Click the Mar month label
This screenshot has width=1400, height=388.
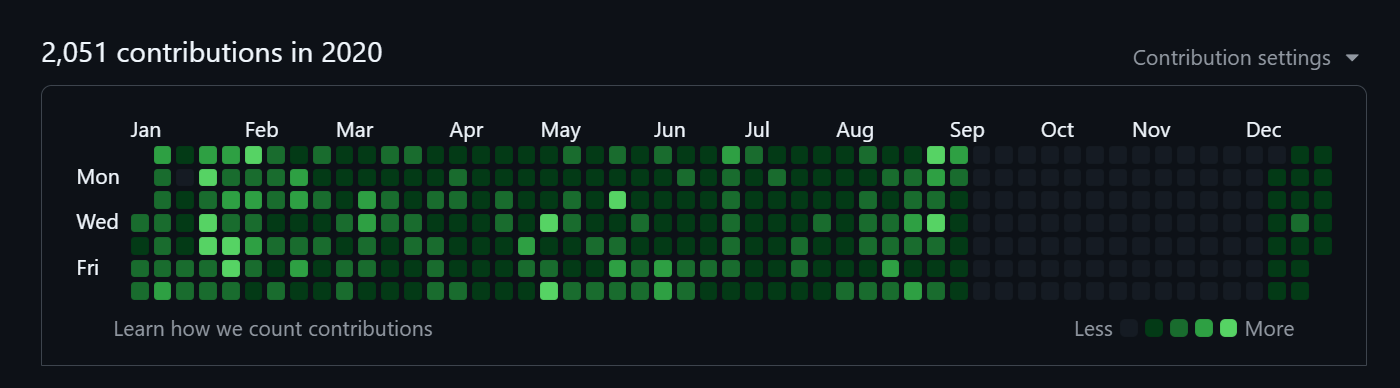tap(354, 130)
